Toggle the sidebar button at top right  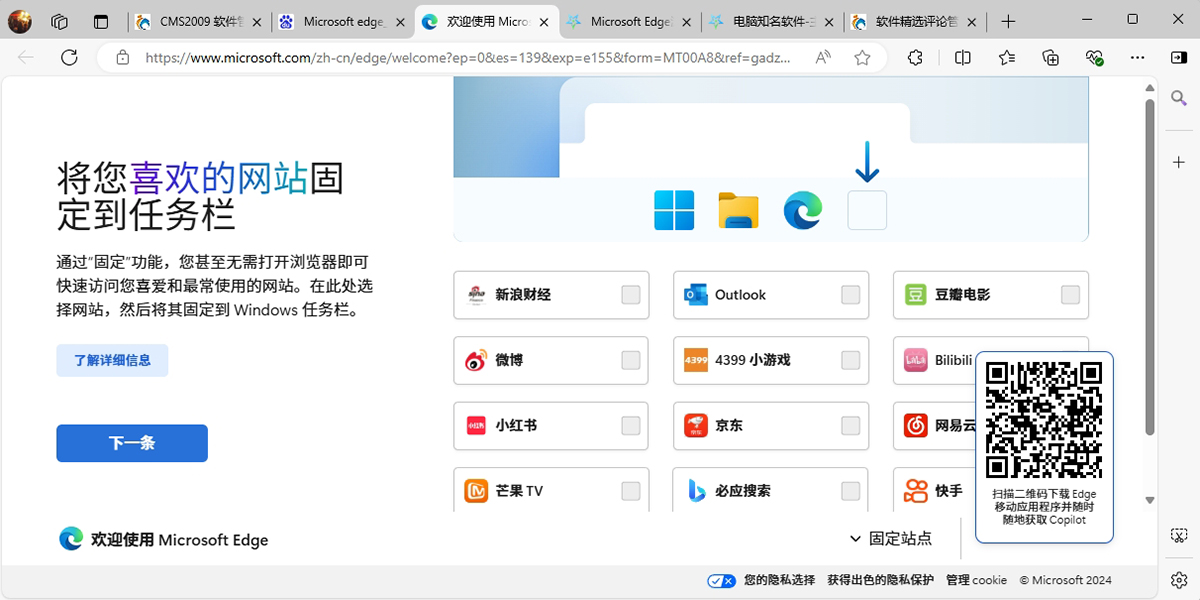point(1179,58)
